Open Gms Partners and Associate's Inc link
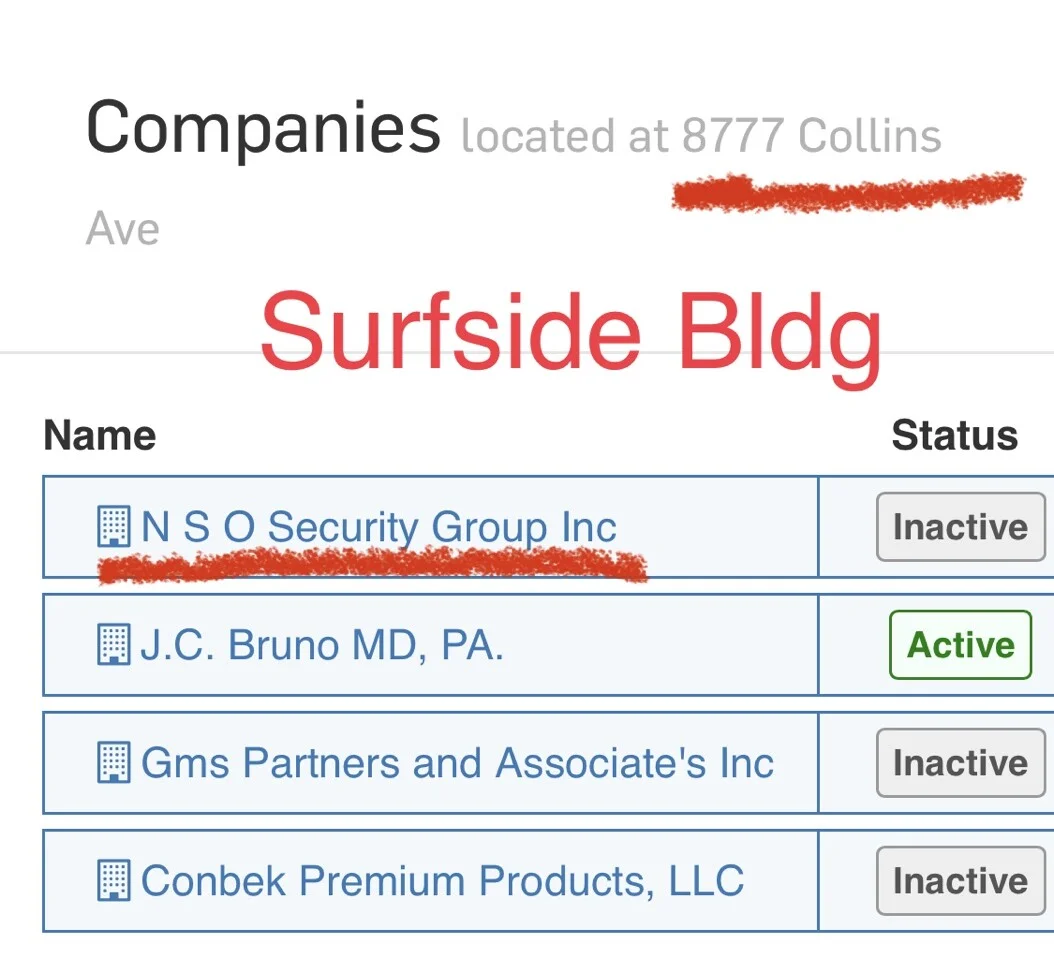Image resolution: width=1054 pixels, height=974 pixels. 457,763
